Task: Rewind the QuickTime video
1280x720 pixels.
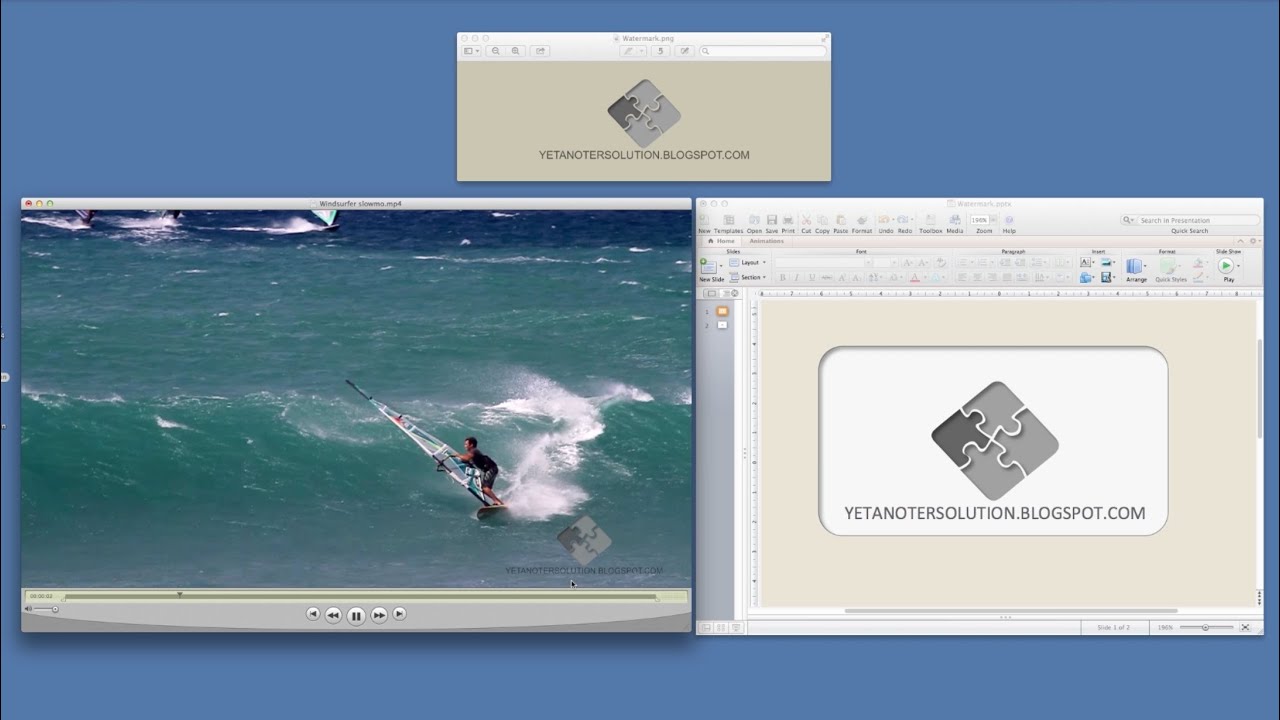Action: [x=333, y=615]
